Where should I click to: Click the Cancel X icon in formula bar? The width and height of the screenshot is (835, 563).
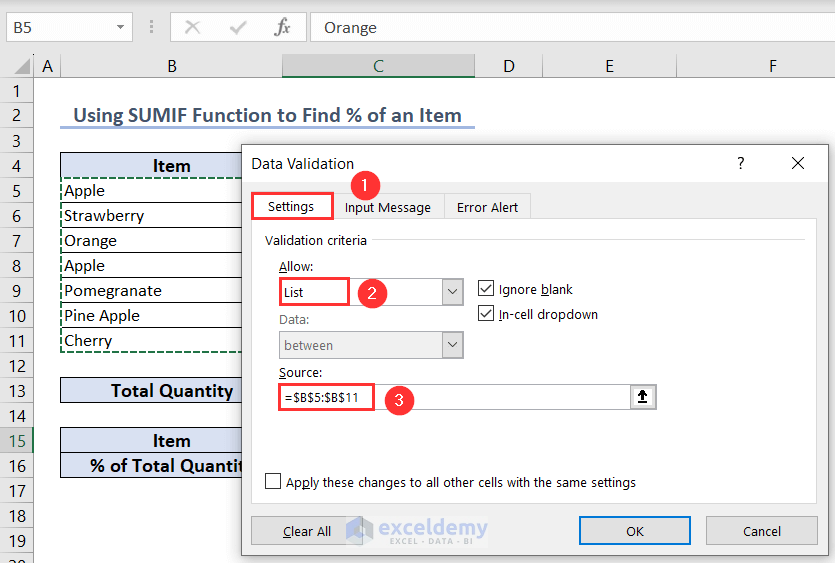193,27
